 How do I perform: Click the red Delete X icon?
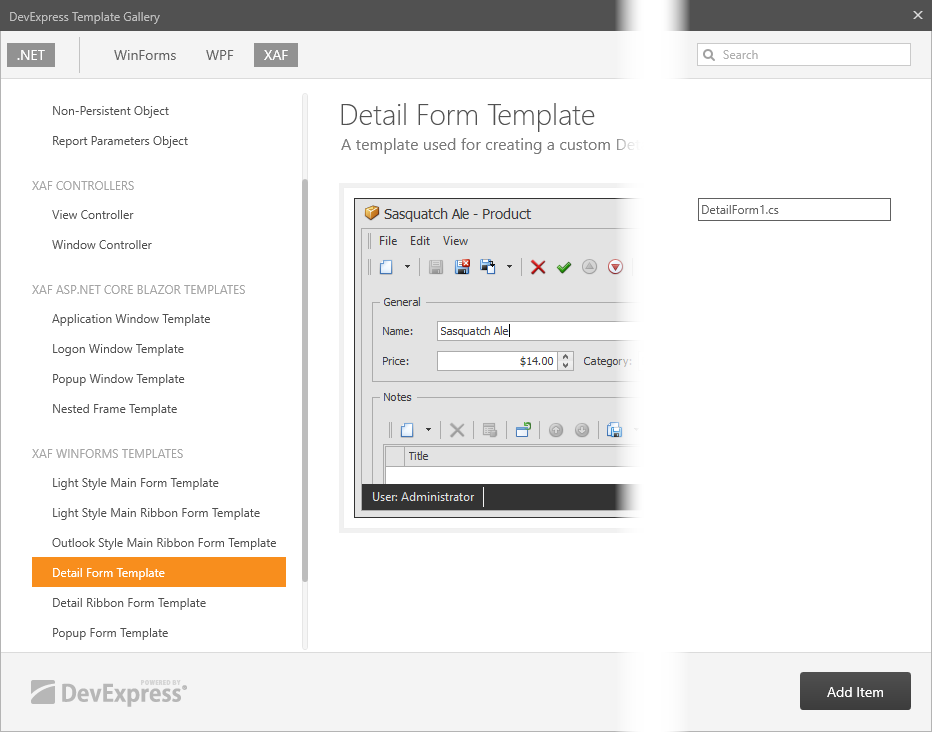click(538, 267)
